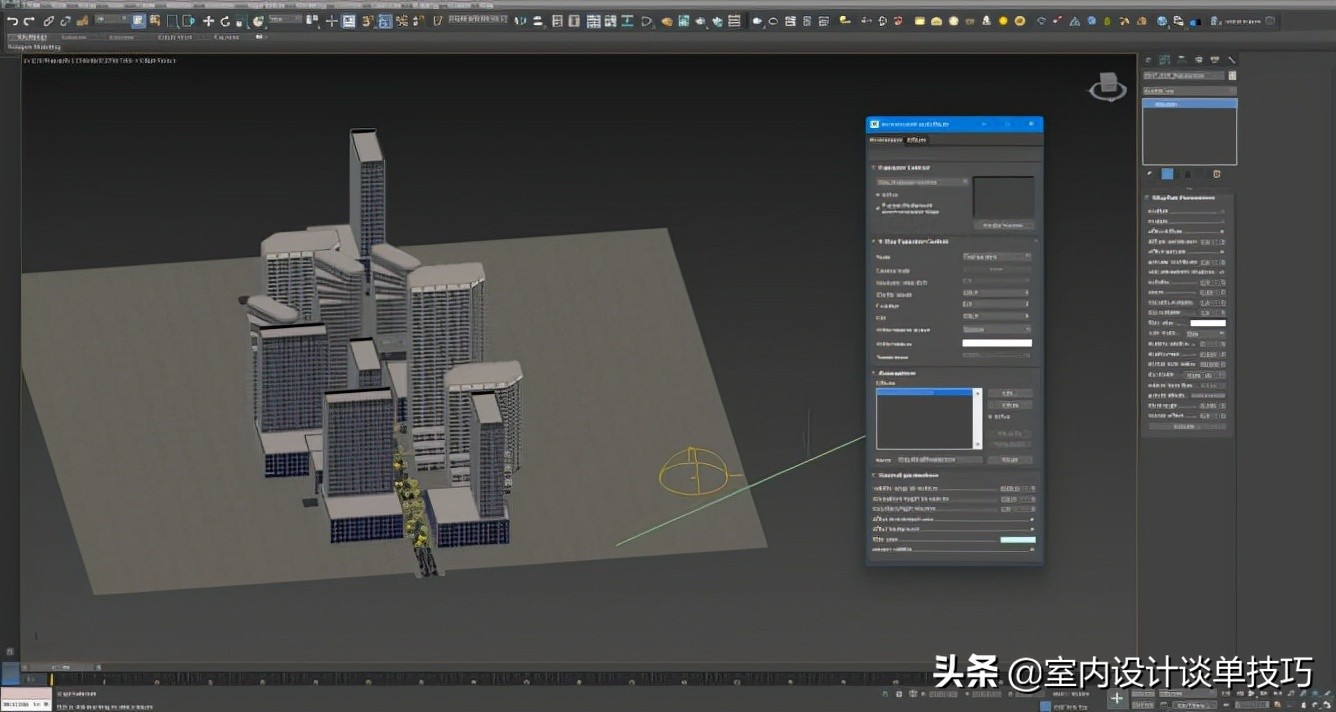Switch to the first tab of floating dialog
The image size is (1336, 712).
[x=884, y=141]
